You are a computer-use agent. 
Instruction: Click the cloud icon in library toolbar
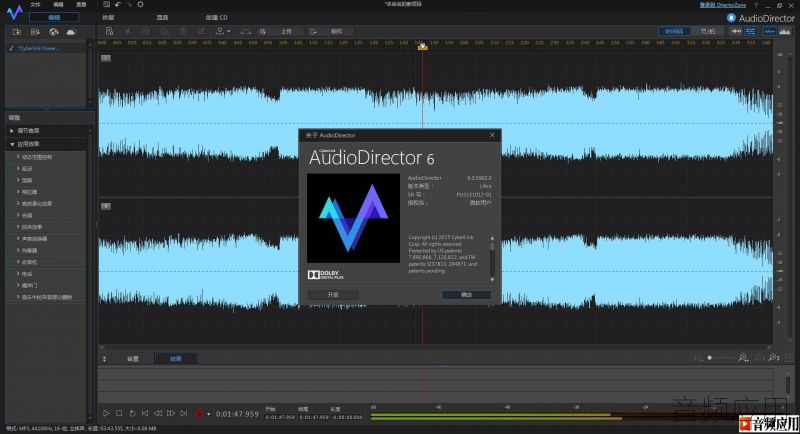click(71, 32)
